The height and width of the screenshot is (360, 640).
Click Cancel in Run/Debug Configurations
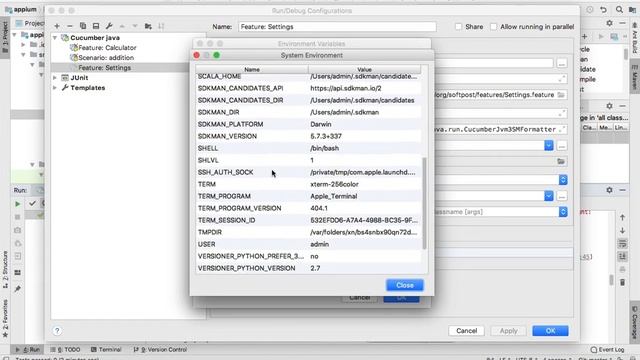[x=467, y=331]
